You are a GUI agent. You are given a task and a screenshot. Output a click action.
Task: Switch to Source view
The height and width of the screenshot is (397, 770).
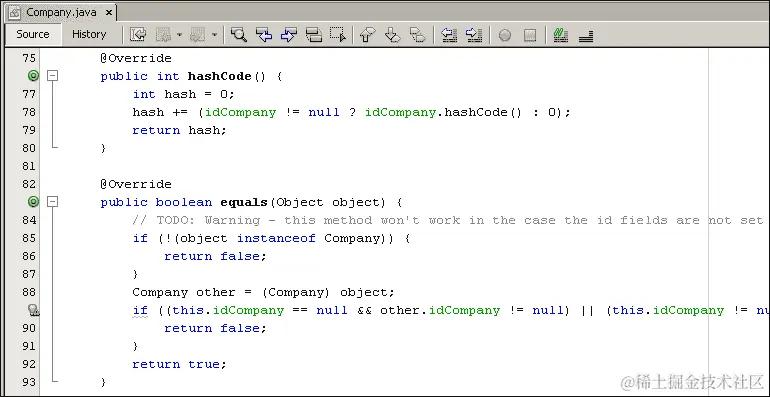[33, 34]
